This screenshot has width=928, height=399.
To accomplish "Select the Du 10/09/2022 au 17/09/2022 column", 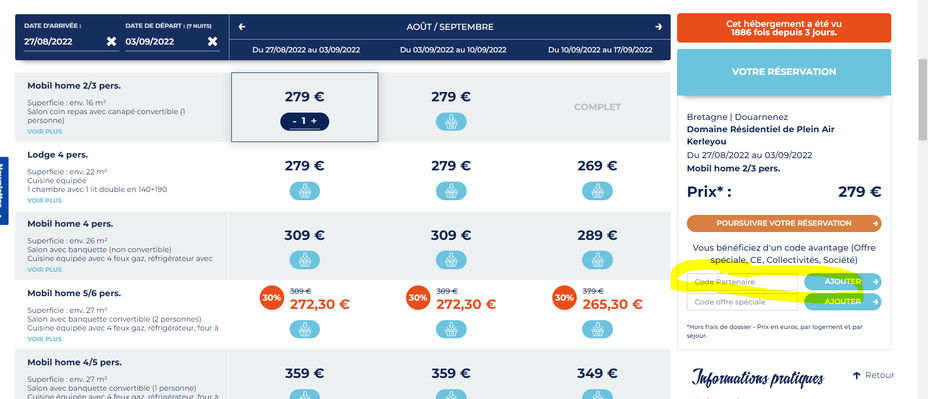I will (x=600, y=50).
